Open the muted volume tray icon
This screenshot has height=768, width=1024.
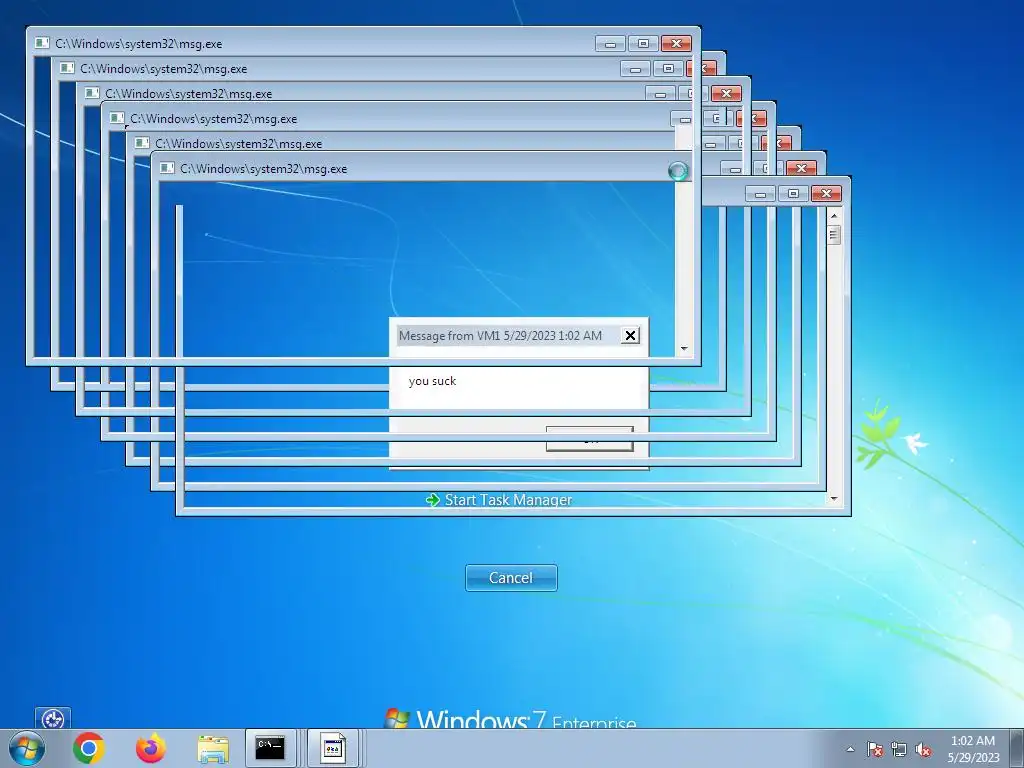click(923, 749)
